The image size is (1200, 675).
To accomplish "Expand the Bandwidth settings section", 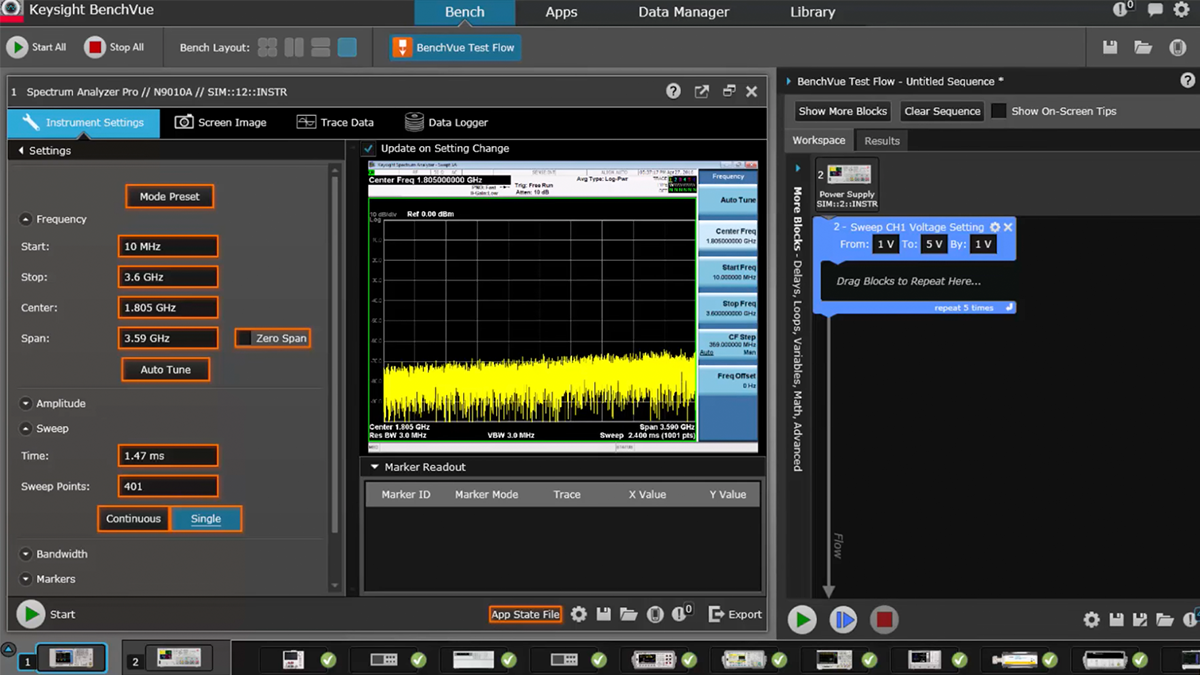I will point(26,554).
